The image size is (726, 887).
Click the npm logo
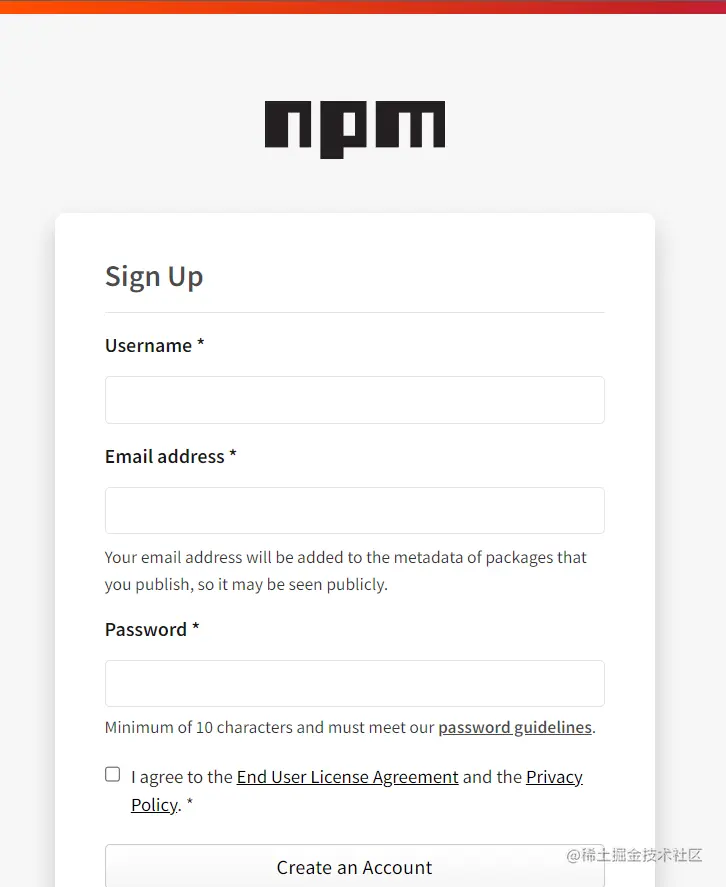click(355, 130)
